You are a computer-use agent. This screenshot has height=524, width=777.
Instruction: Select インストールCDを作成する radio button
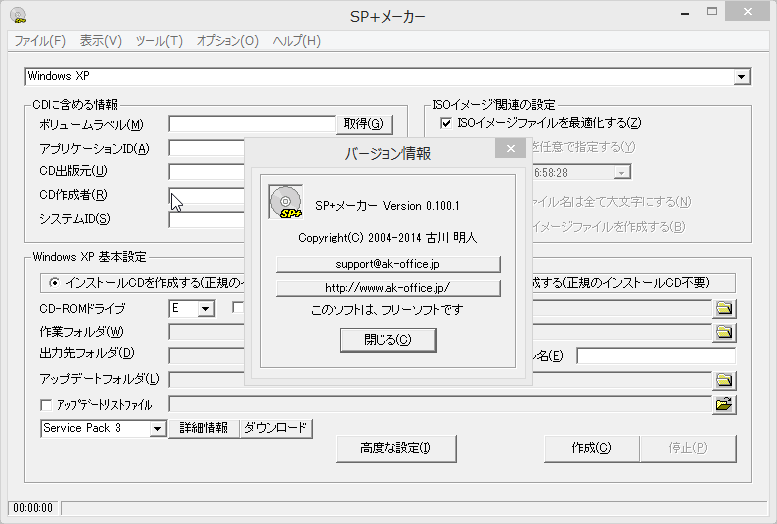click(54, 283)
